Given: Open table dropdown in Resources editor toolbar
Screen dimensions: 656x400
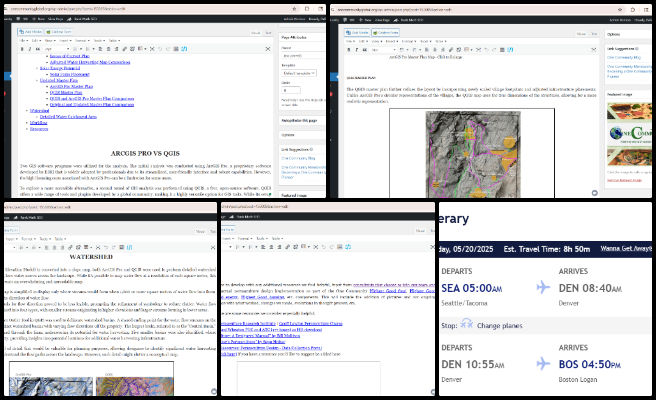Looking at the screenshot, I should point(309,247).
